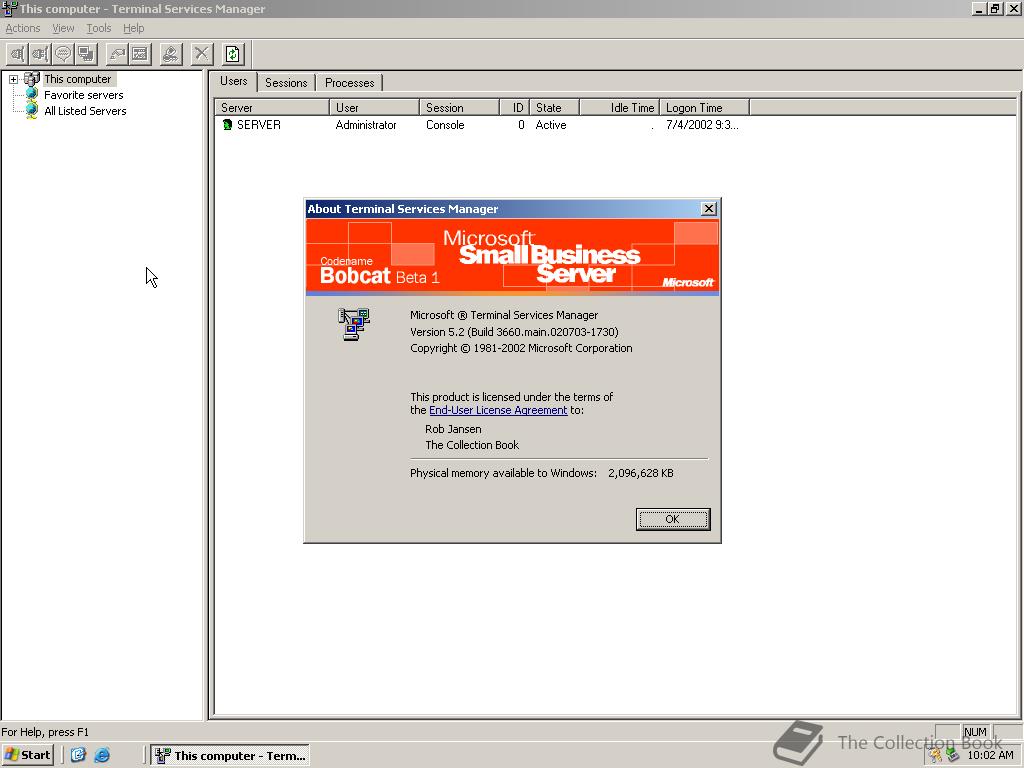The width and height of the screenshot is (1024, 768).
Task: Click the Remote Control monitors icon
Action: point(86,54)
